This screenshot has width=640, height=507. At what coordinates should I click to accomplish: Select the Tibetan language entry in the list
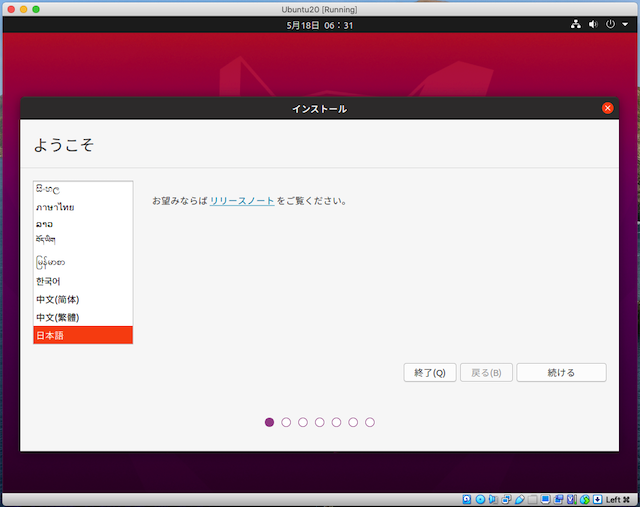(x=83, y=240)
